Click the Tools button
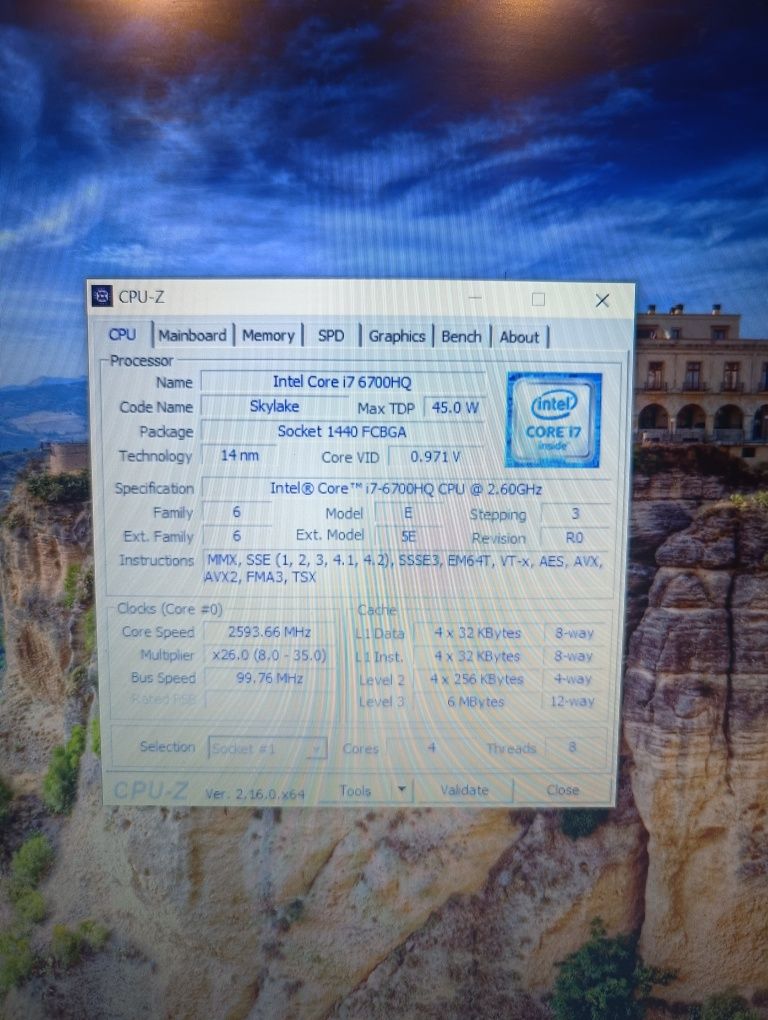The width and height of the screenshot is (768, 1020). click(x=356, y=790)
